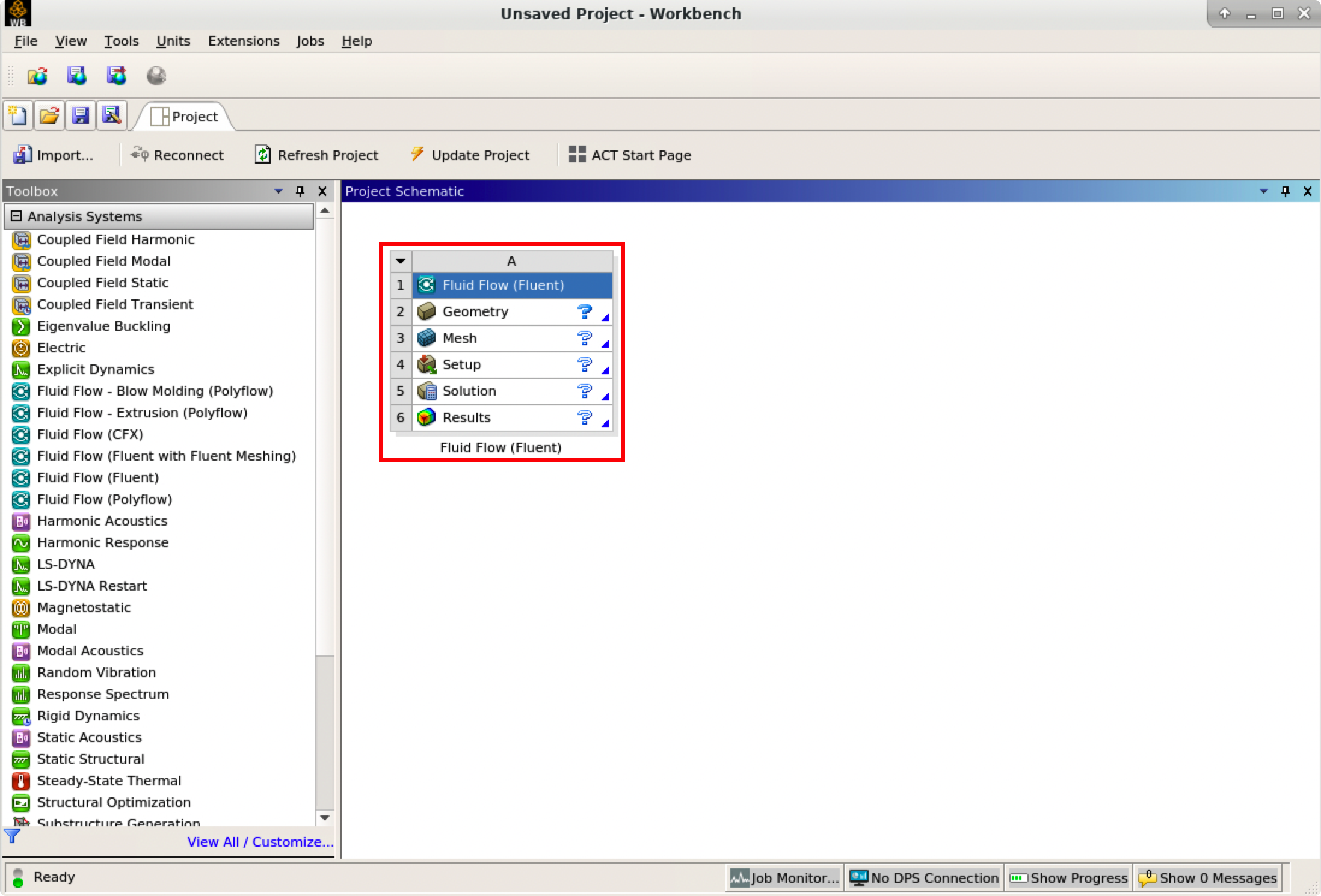This screenshot has height=896, width=1321.
Task: Click the ACT Start Page button
Action: [x=641, y=155]
